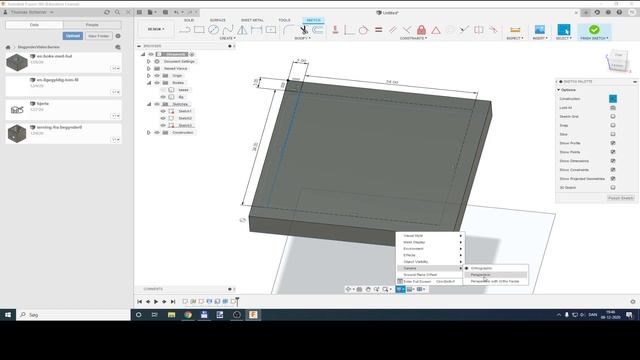Expand the Document Settings node
The width and height of the screenshot is (640, 360).
click(x=149, y=61)
